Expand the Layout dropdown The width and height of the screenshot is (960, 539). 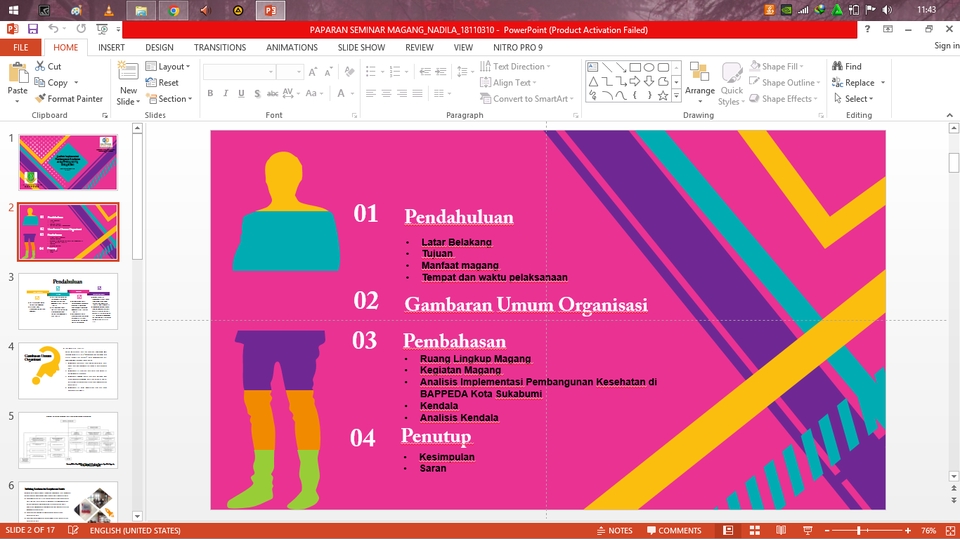pyautogui.click(x=168, y=66)
